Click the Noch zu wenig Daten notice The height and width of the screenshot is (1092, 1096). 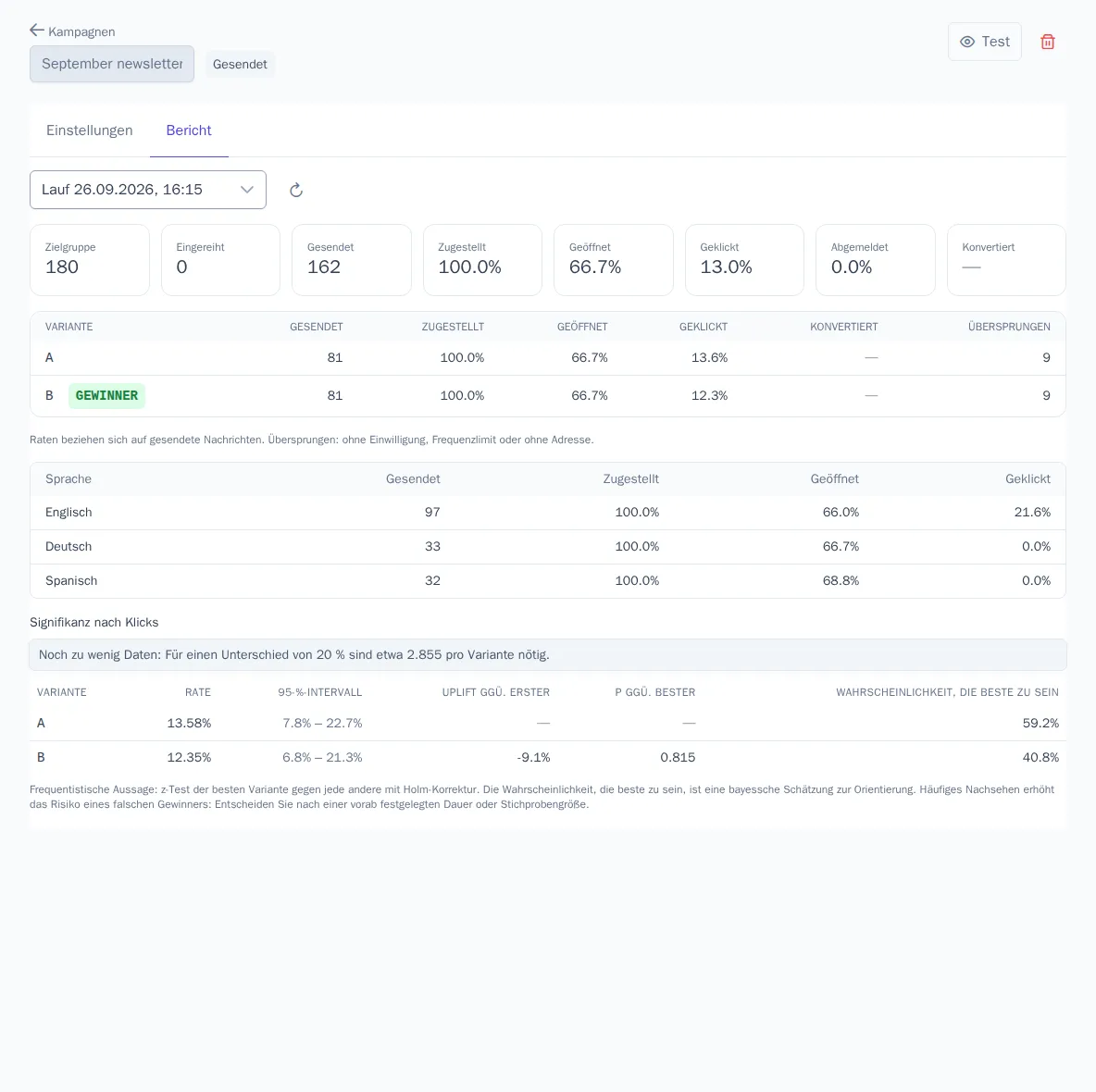(548, 654)
